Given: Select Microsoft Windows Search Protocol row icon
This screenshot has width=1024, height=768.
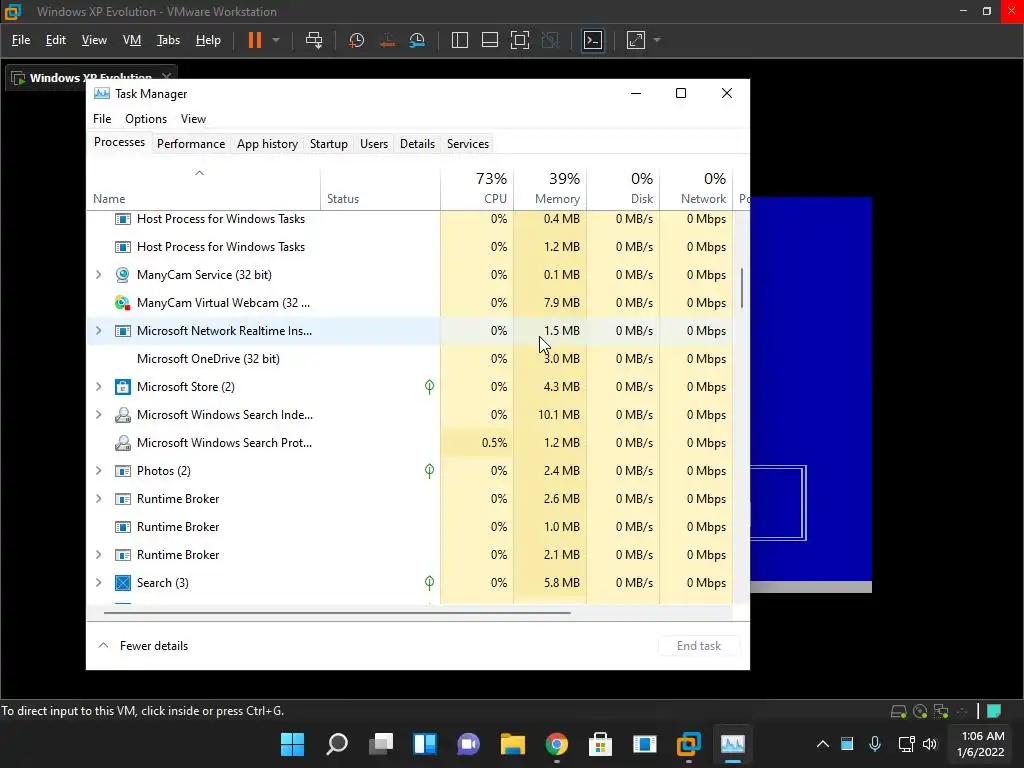Looking at the screenshot, I should [122, 443].
